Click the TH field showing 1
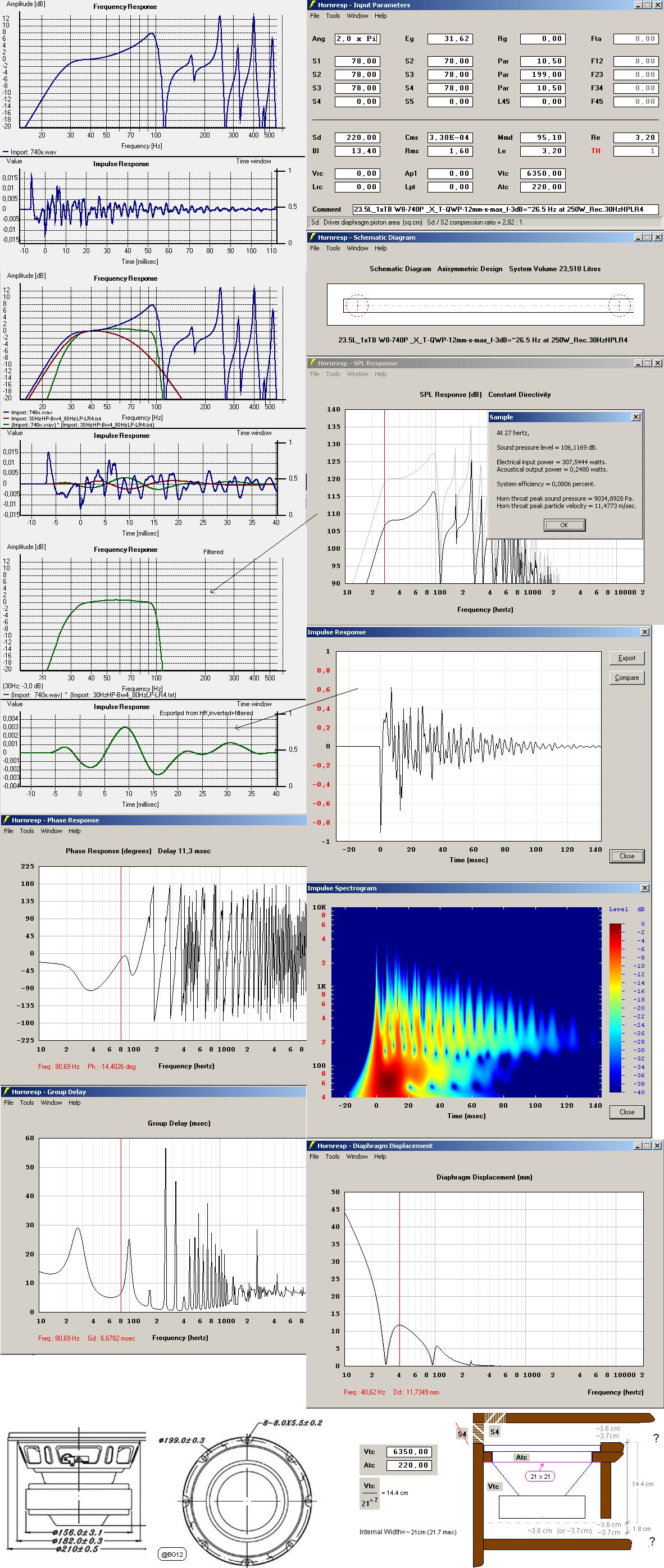Image resolution: width=664 pixels, height=1568 pixels. click(636, 151)
